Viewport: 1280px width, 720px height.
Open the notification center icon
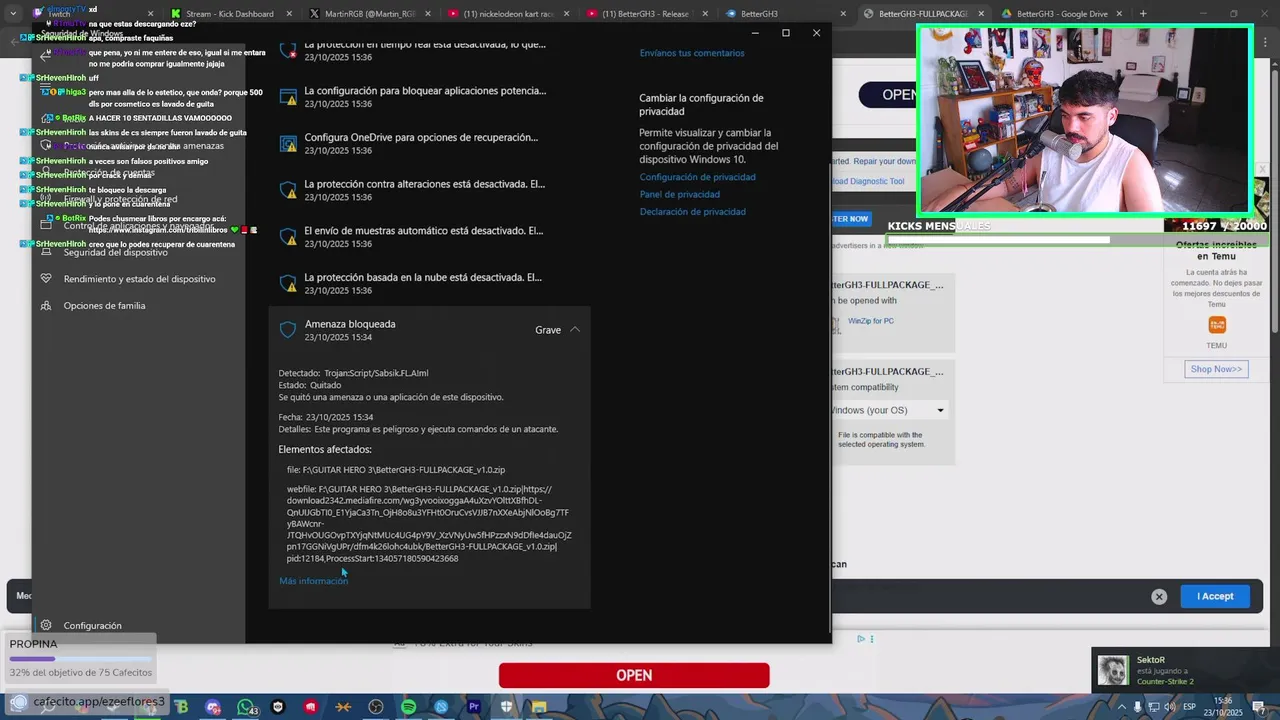tap(1259, 707)
